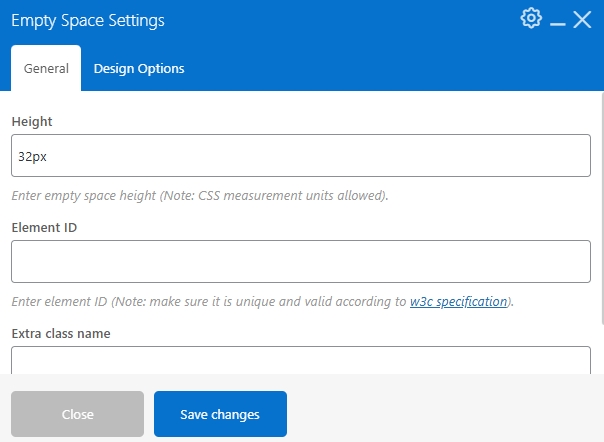Click empty footer area beside Save changes
This screenshot has height=442, width=604.
click(x=443, y=414)
